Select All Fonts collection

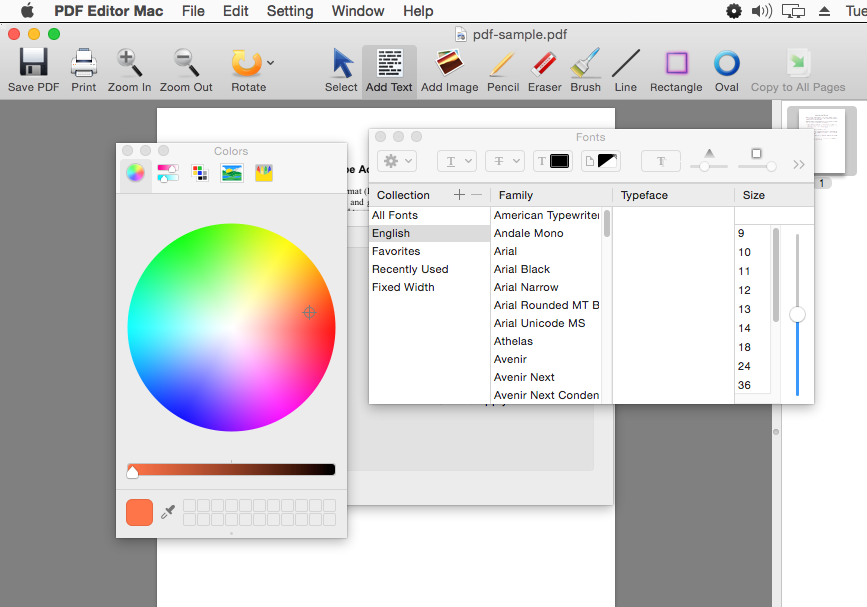coord(429,215)
